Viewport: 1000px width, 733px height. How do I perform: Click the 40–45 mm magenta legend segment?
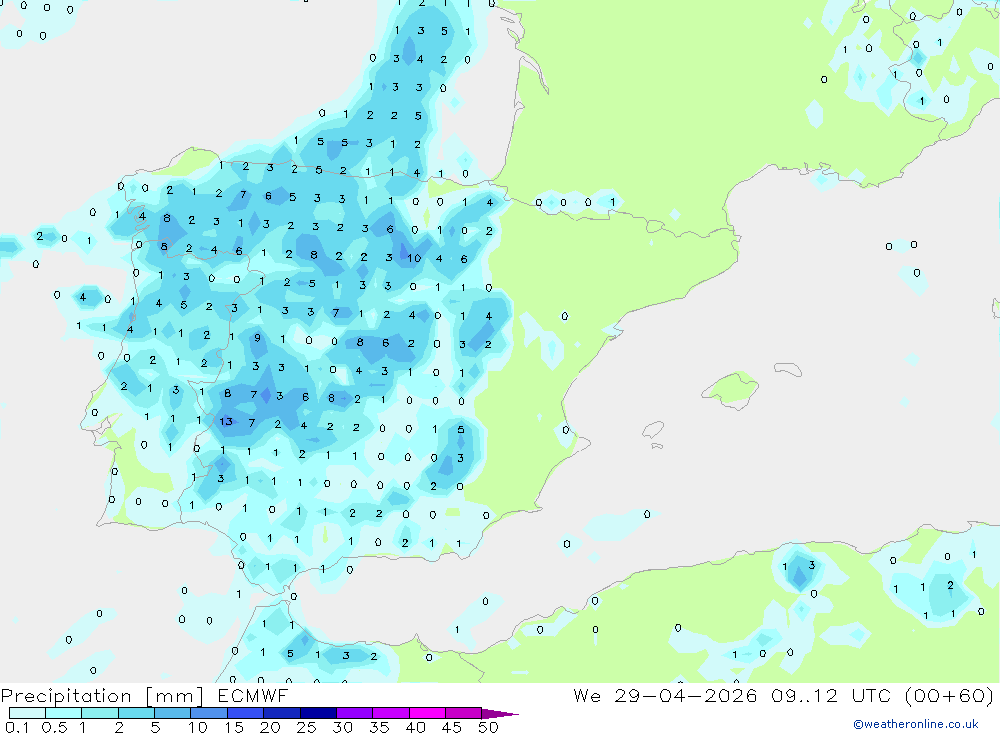click(427, 713)
